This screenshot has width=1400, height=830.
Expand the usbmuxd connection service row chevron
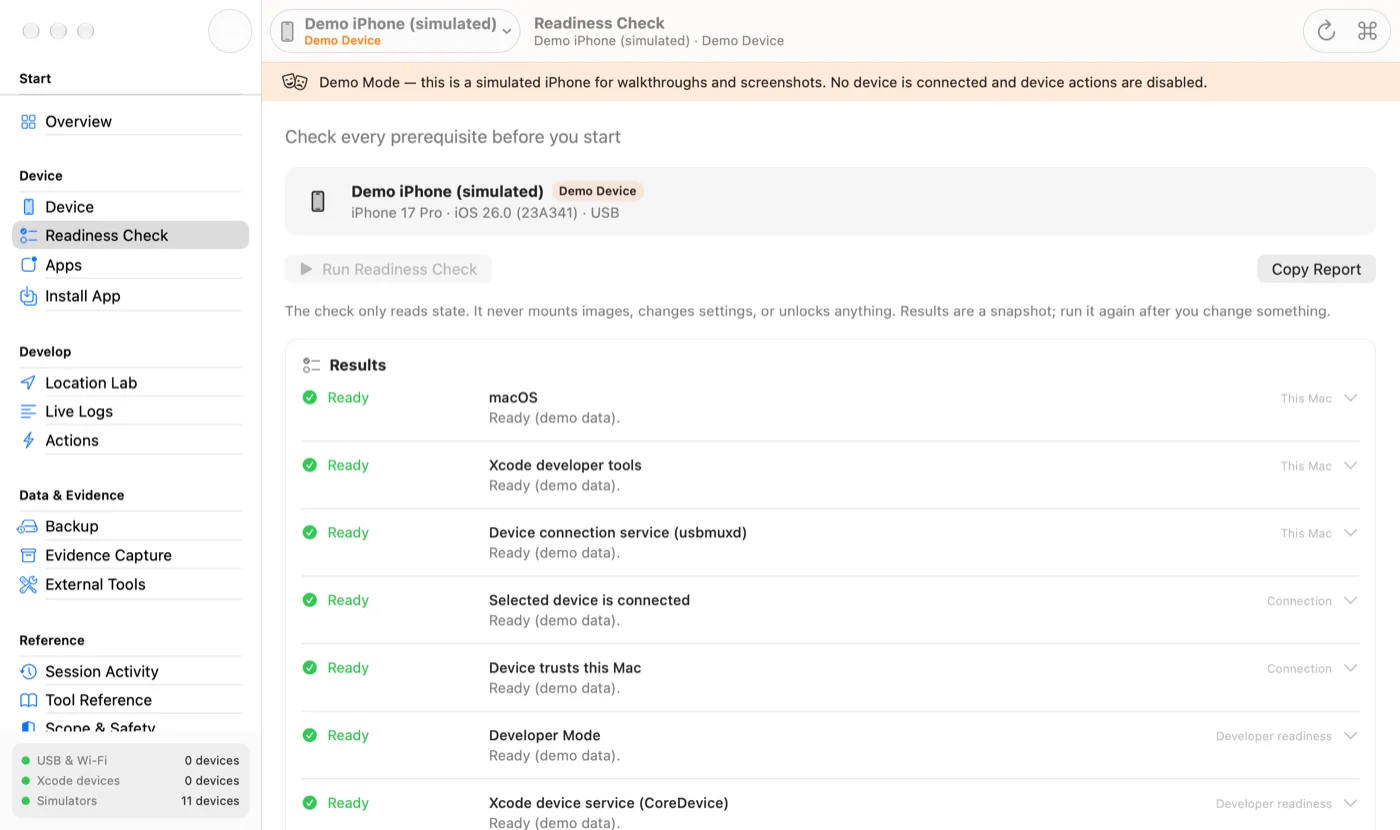click(1350, 533)
